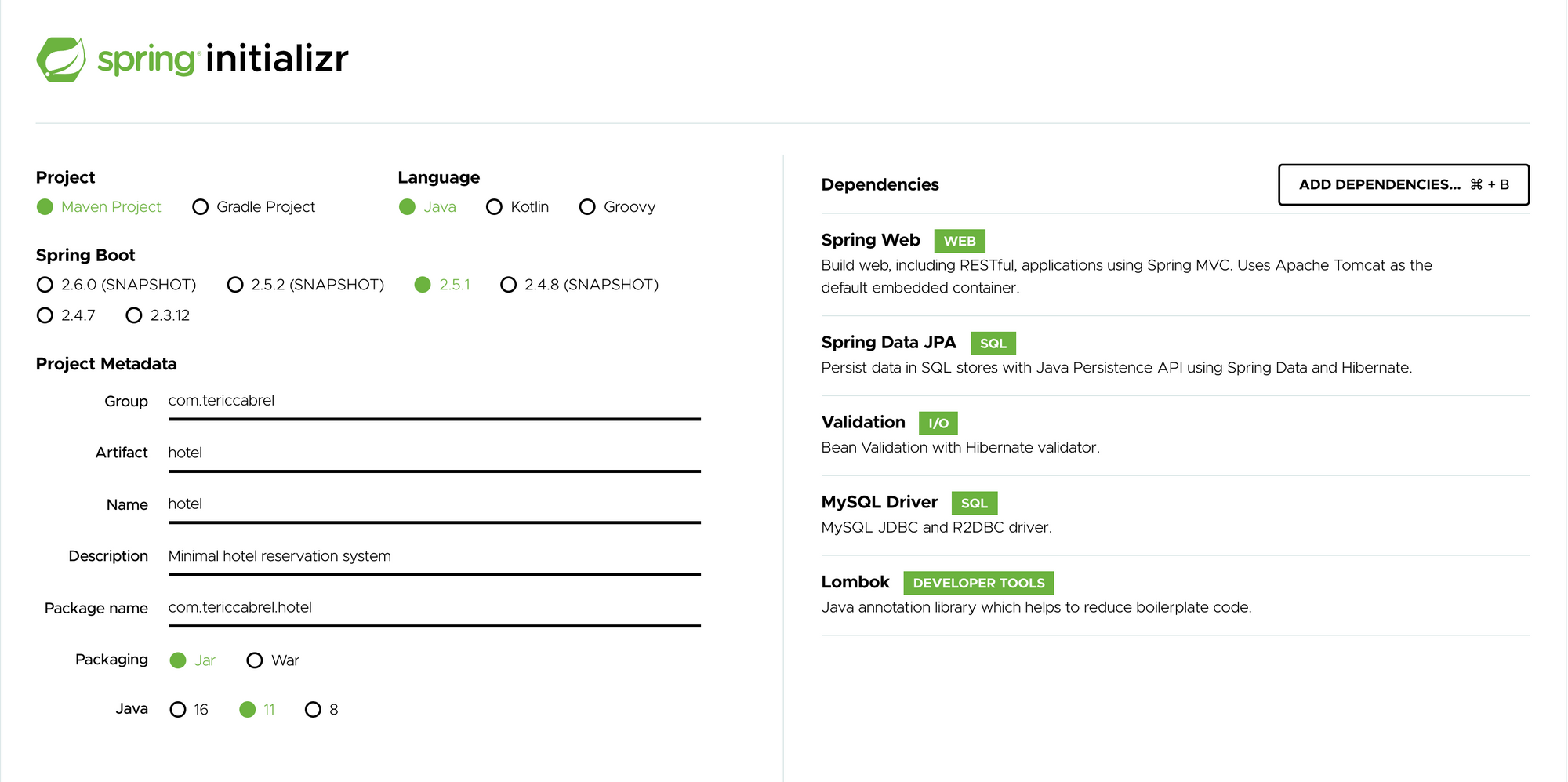Click the WEB badge next to Spring Web
Viewport: 1568px width, 782px height.
[960, 241]
